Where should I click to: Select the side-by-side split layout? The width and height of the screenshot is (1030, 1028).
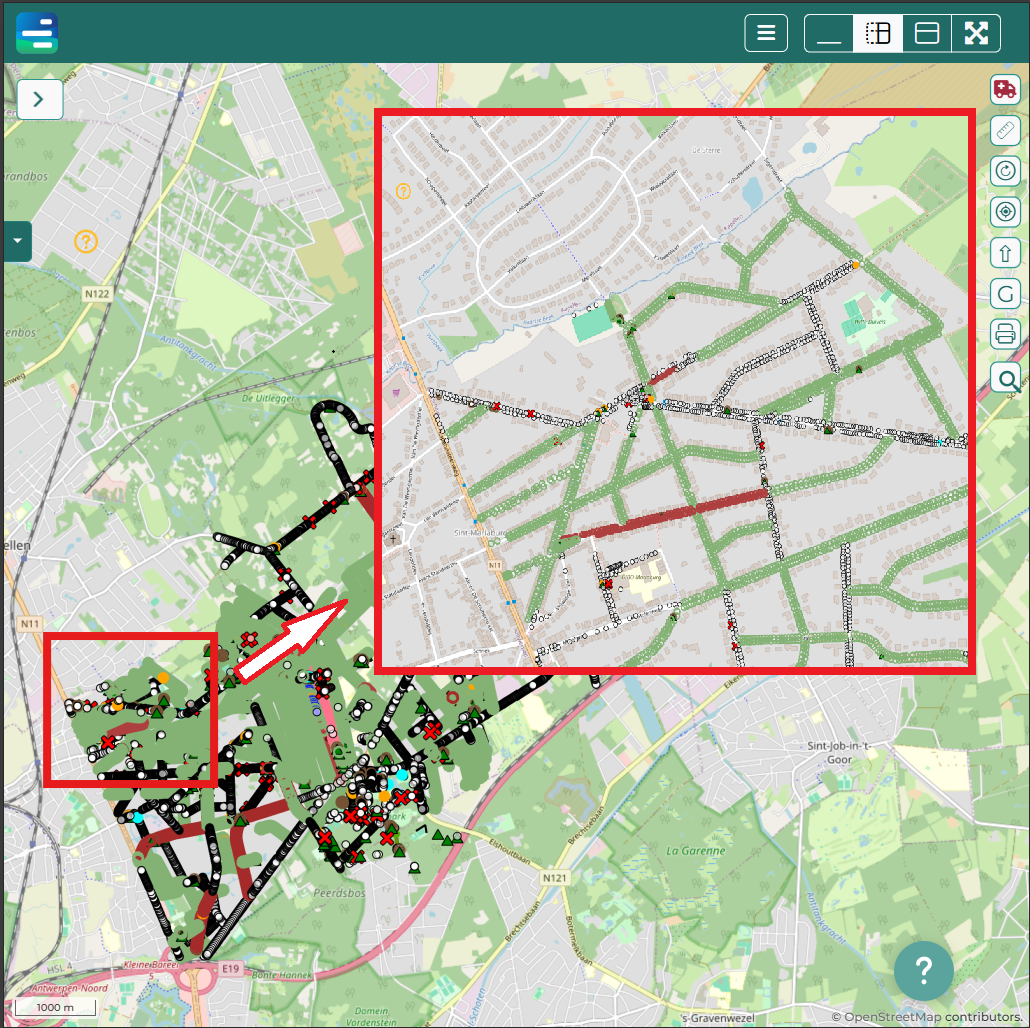878,33
